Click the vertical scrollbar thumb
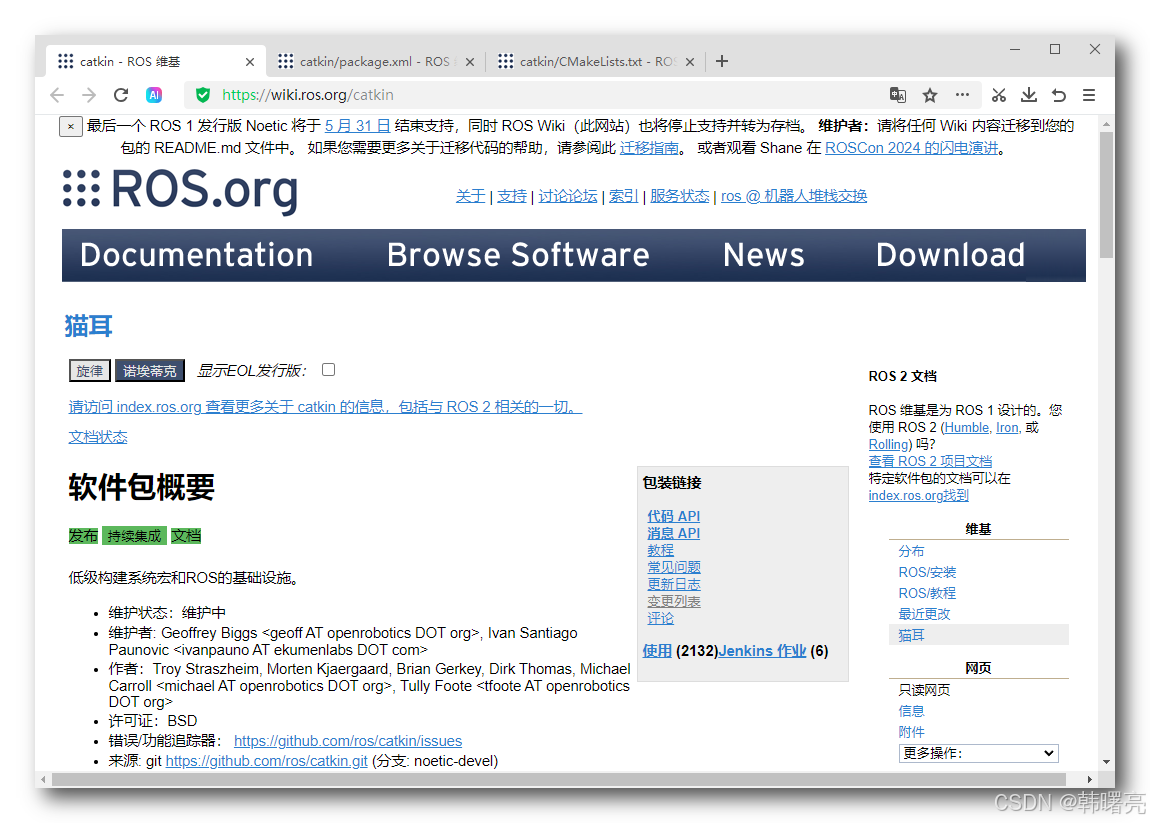 tap(1107, 195)
